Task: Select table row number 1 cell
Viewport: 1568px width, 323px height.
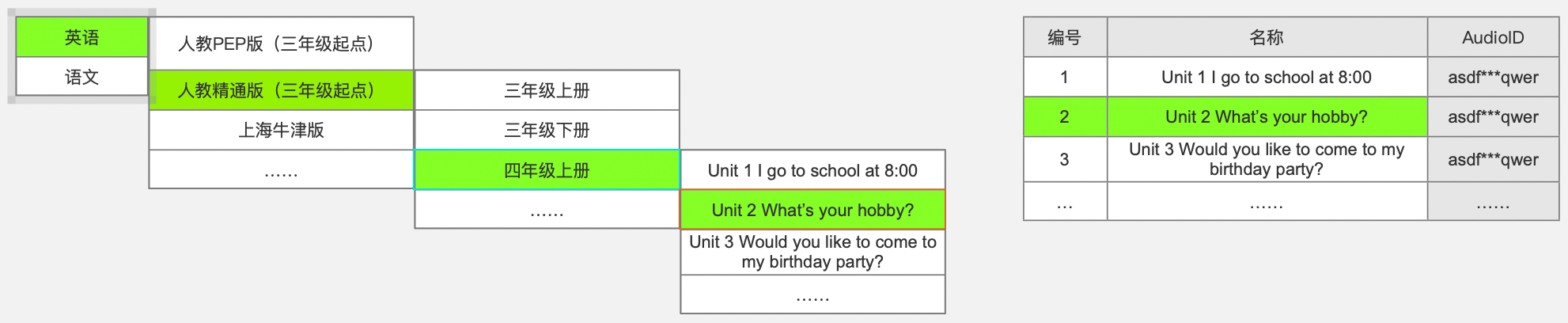Action: [x=1064, y=77]
